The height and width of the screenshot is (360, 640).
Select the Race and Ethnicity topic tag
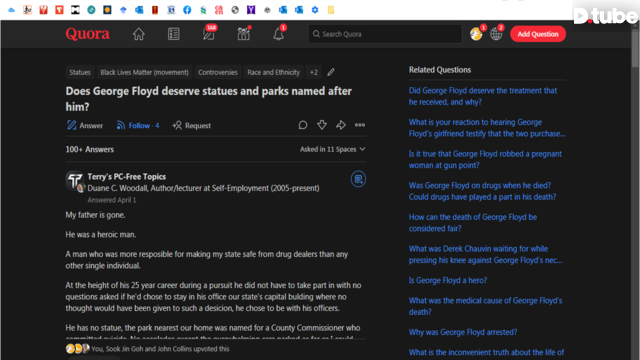(x=273, y=72)
